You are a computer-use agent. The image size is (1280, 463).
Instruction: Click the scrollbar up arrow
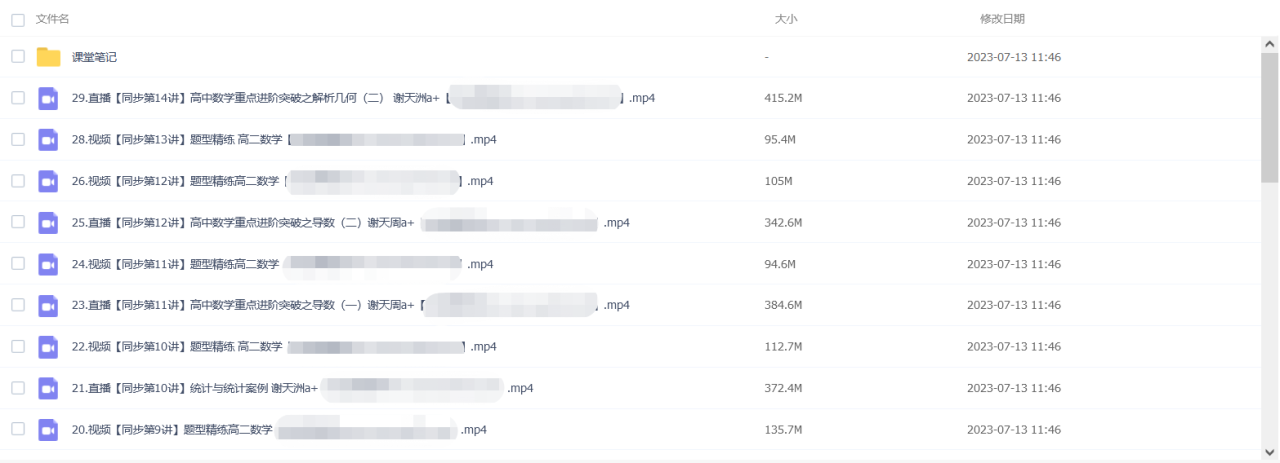coord(1269,45)
